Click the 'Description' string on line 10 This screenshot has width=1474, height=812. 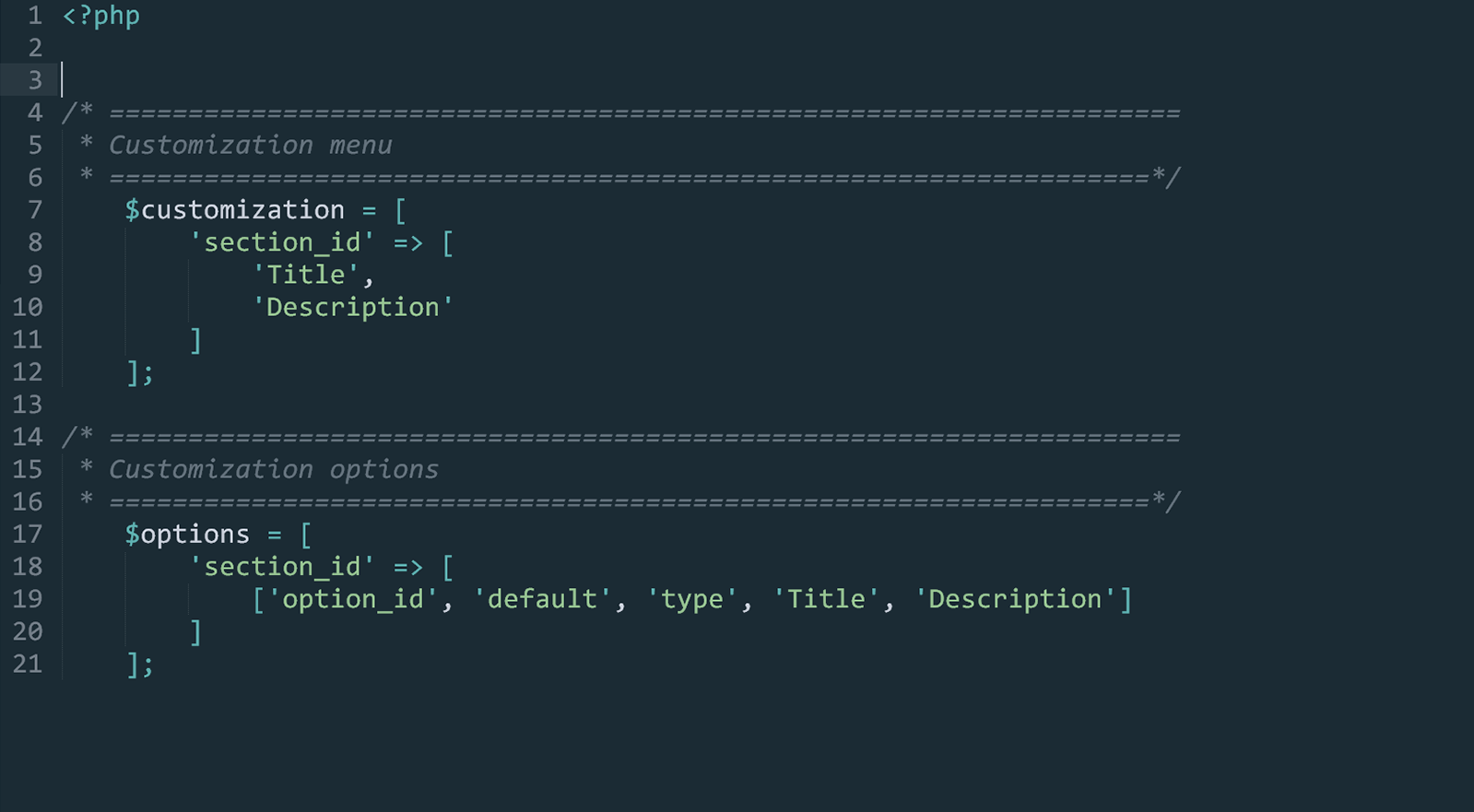(x=352, y=307)
